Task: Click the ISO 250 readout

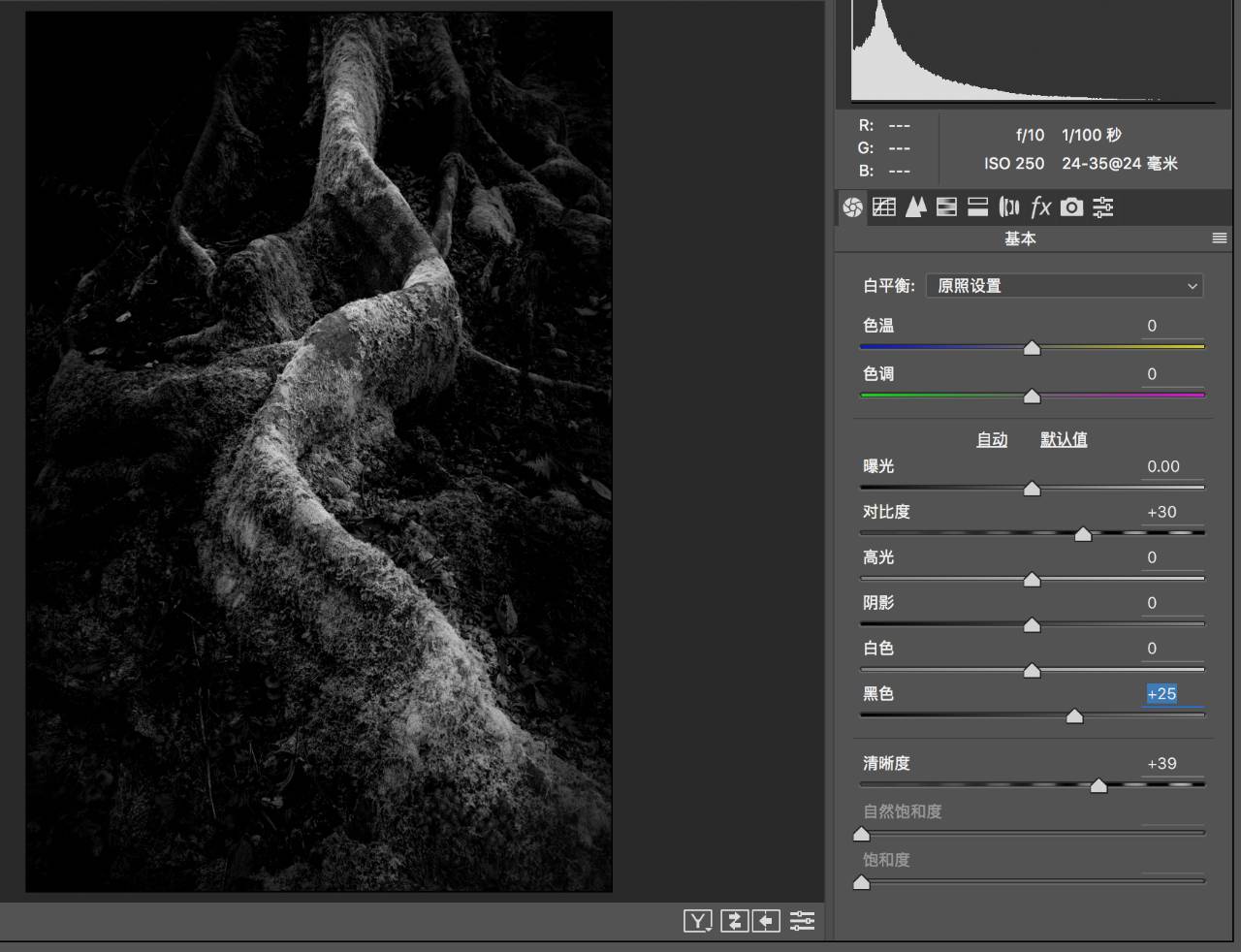Action: pyautogui.click(x=1014, y=164)
